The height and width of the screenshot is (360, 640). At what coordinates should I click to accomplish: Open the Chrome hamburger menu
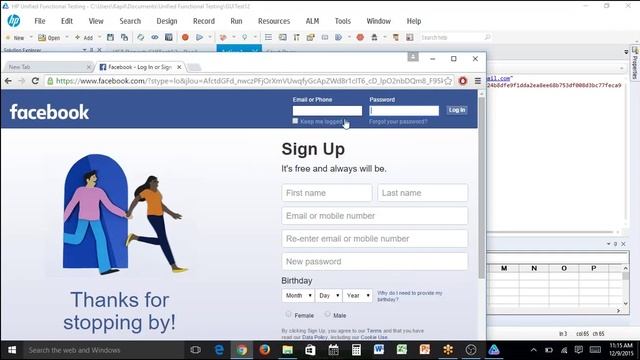coord(478,81)
